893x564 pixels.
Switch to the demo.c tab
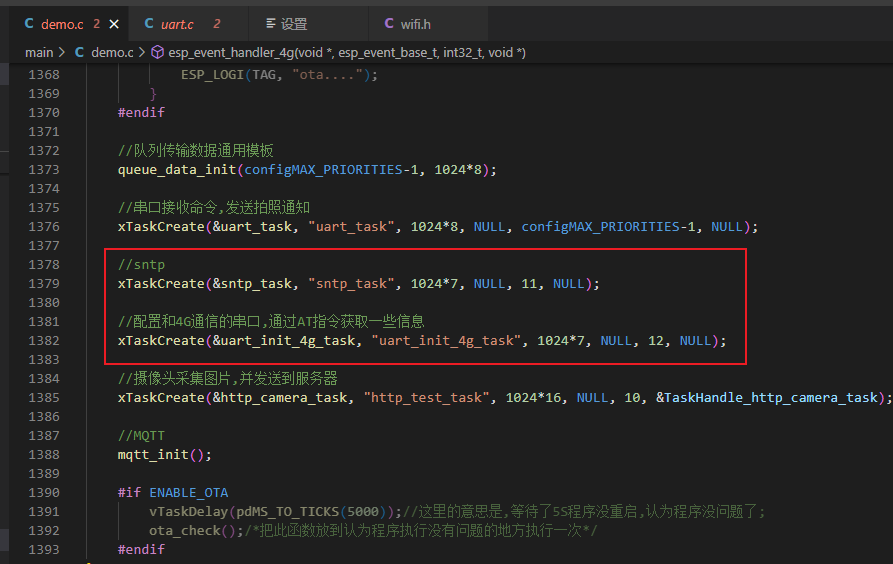point(62,24)
